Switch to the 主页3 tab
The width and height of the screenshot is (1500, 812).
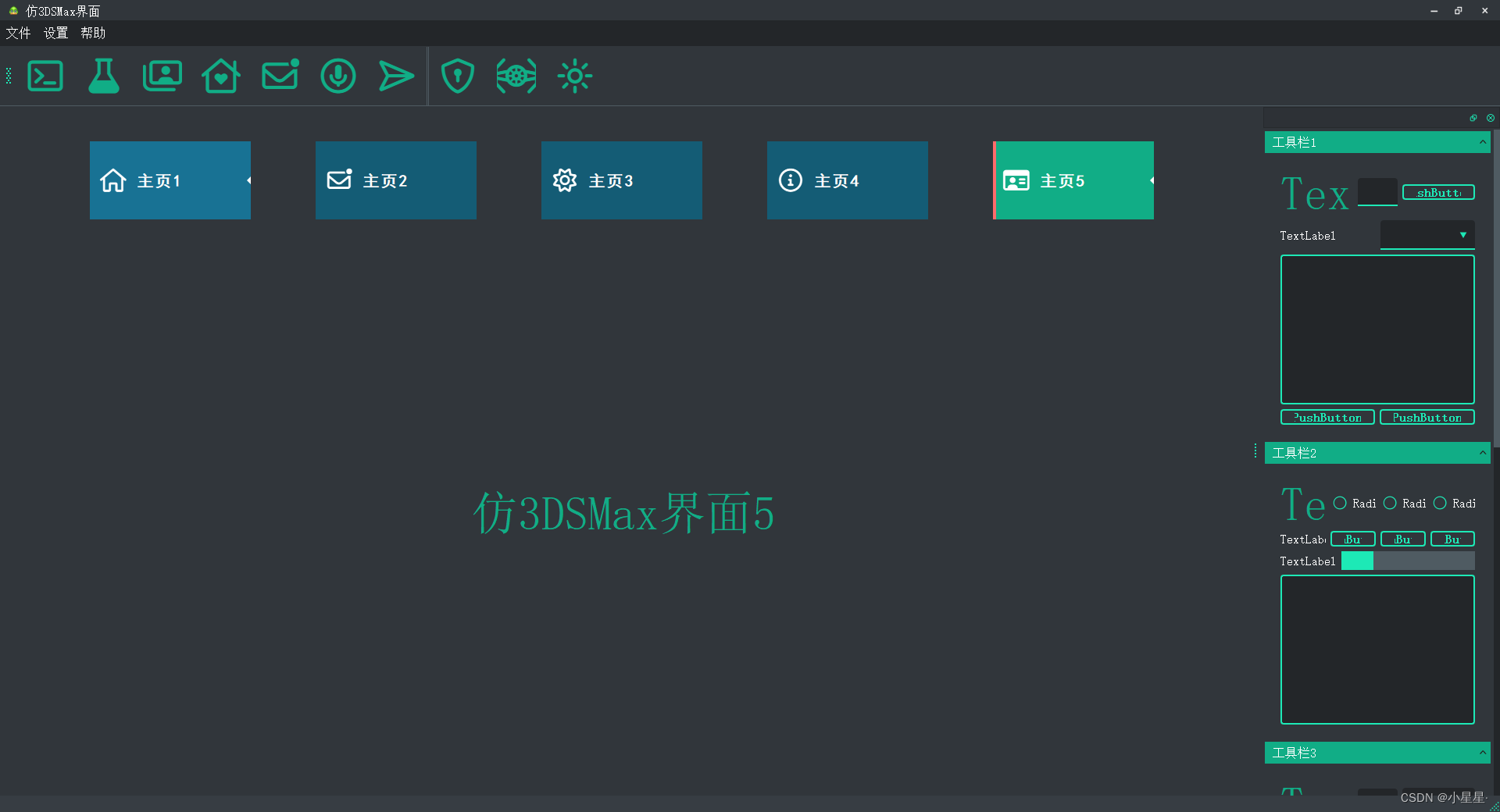(x=622, y=180)
